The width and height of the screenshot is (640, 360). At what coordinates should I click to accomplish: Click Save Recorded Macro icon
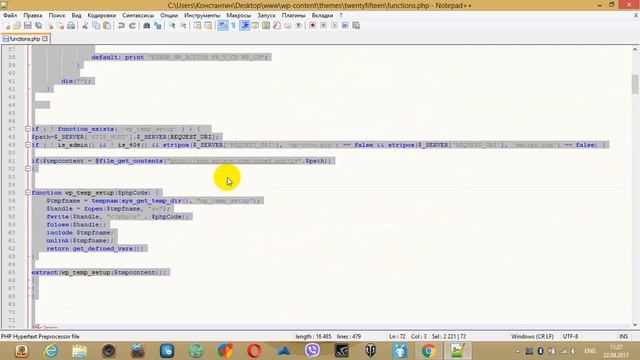[356, 26]
